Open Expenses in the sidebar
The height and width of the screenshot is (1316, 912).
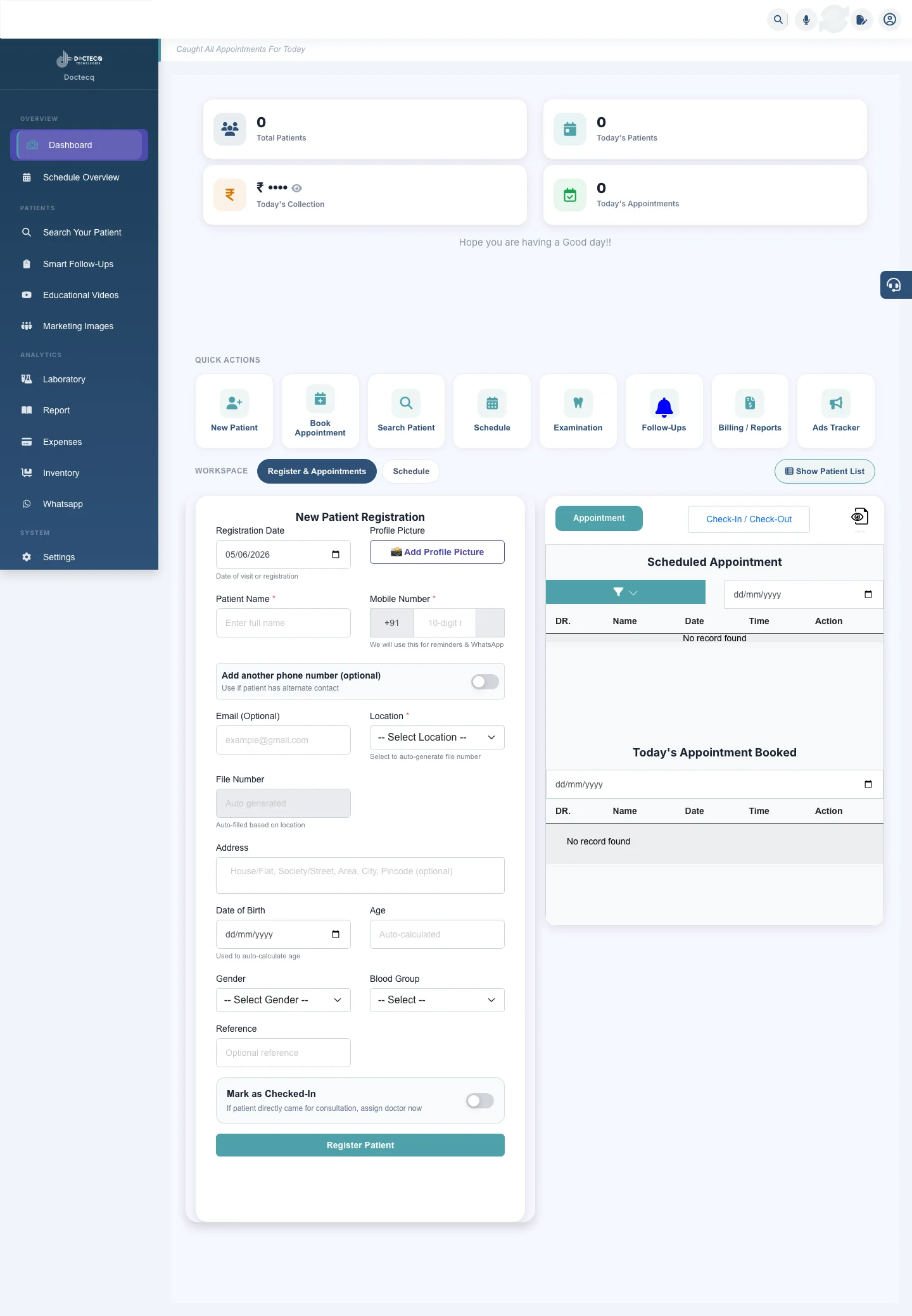79,442
